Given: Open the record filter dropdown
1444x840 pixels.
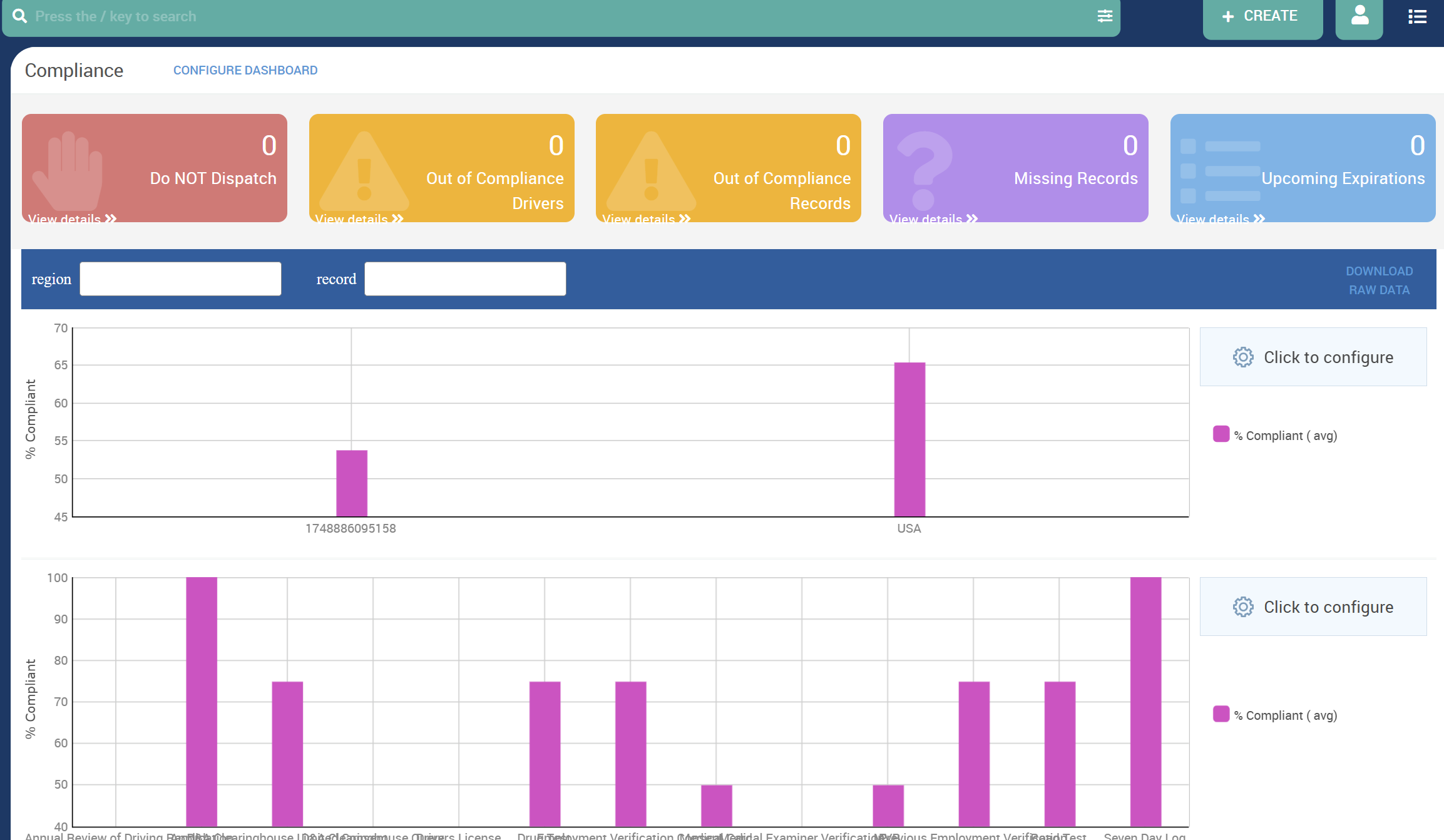Looking at the screenshot, I should [465, 279].
